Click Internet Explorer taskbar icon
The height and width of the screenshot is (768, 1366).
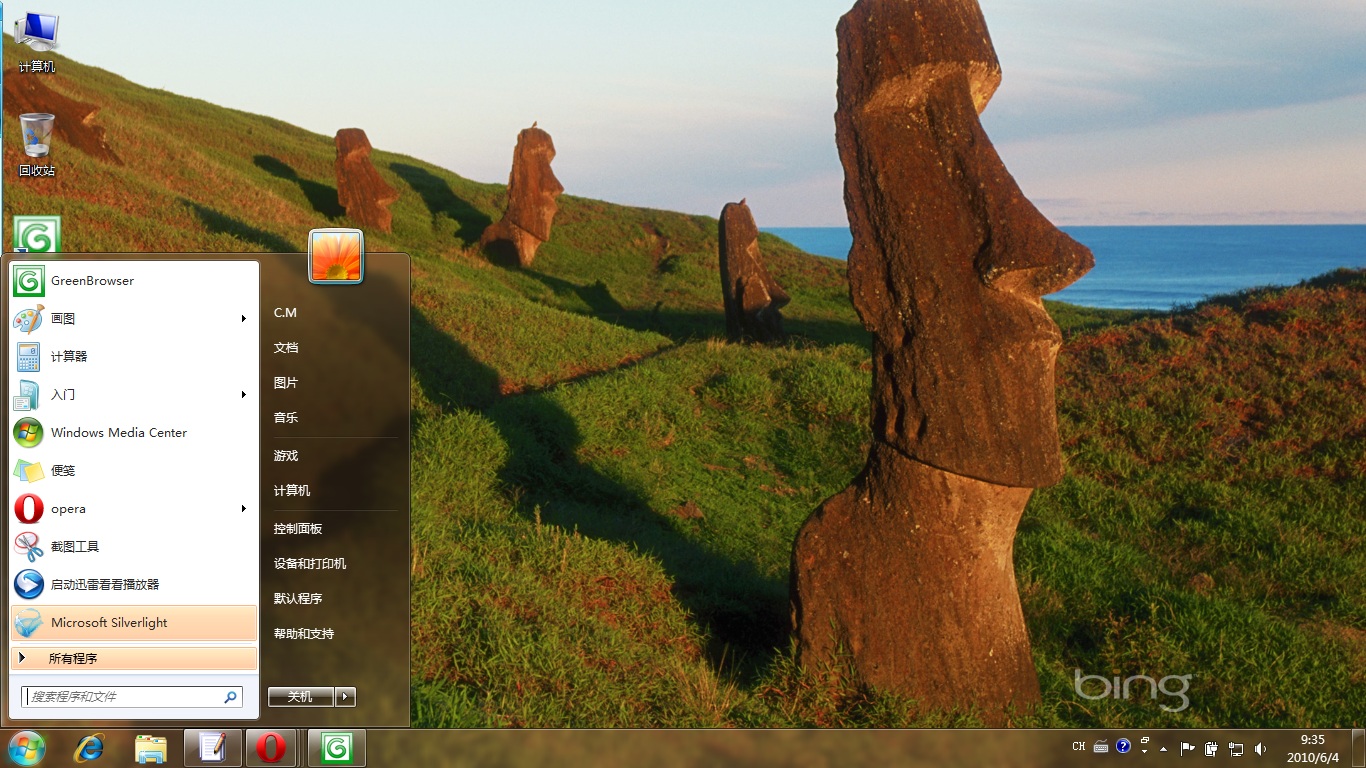[x=89, y=748]
